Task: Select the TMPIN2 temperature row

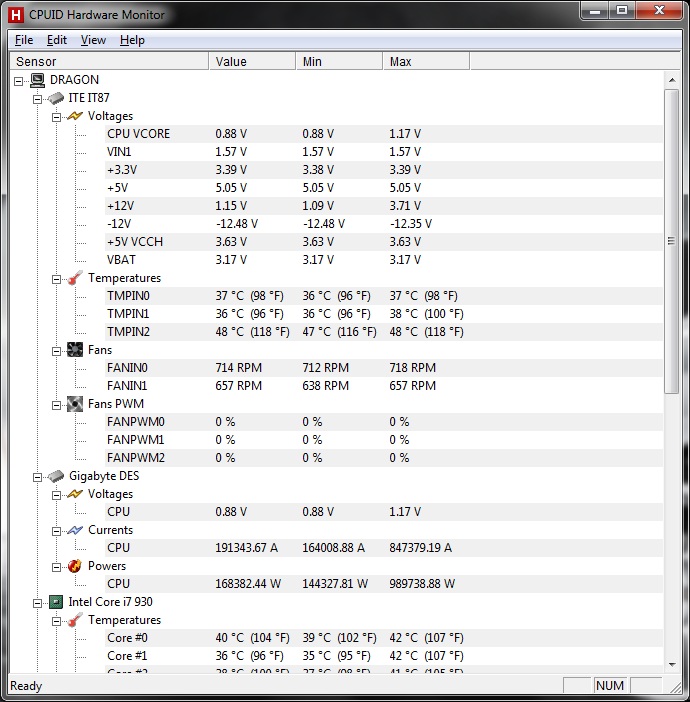Action: pos(384,332)
